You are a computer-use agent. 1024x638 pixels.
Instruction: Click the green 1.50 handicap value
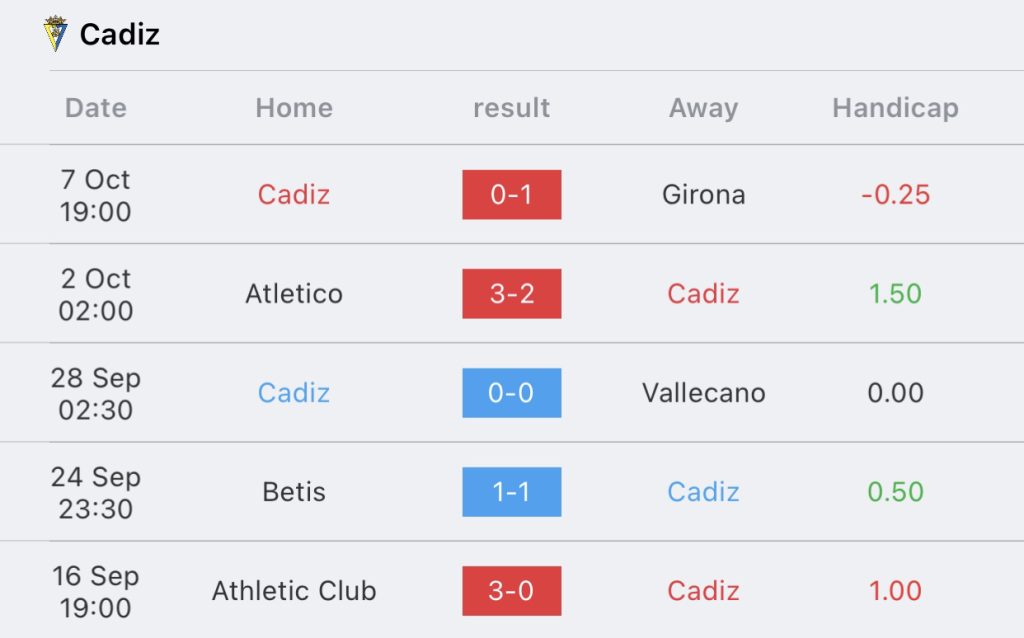[895, 294]
